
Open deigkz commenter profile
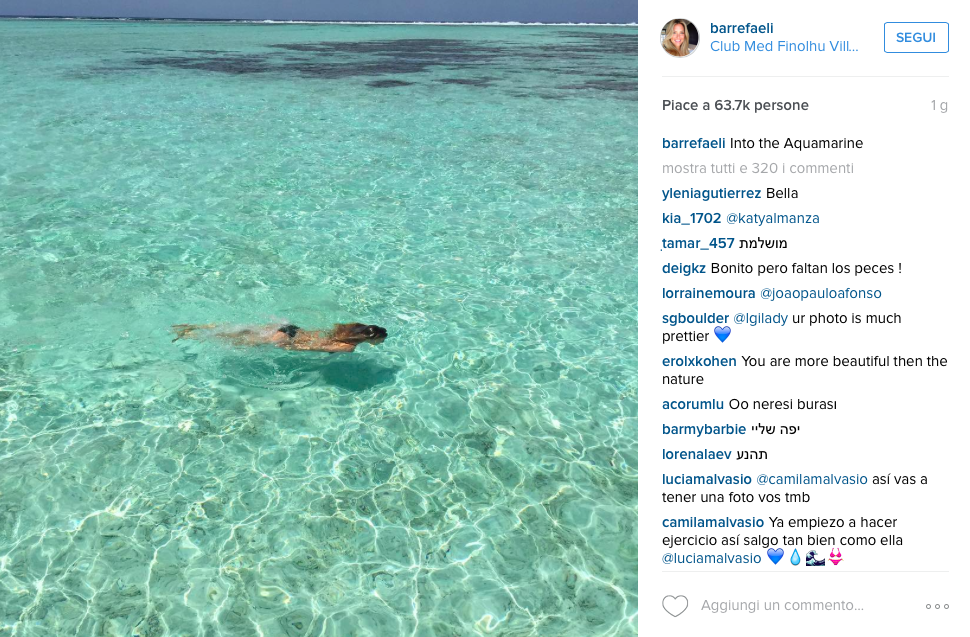click(x=684, y=268)
